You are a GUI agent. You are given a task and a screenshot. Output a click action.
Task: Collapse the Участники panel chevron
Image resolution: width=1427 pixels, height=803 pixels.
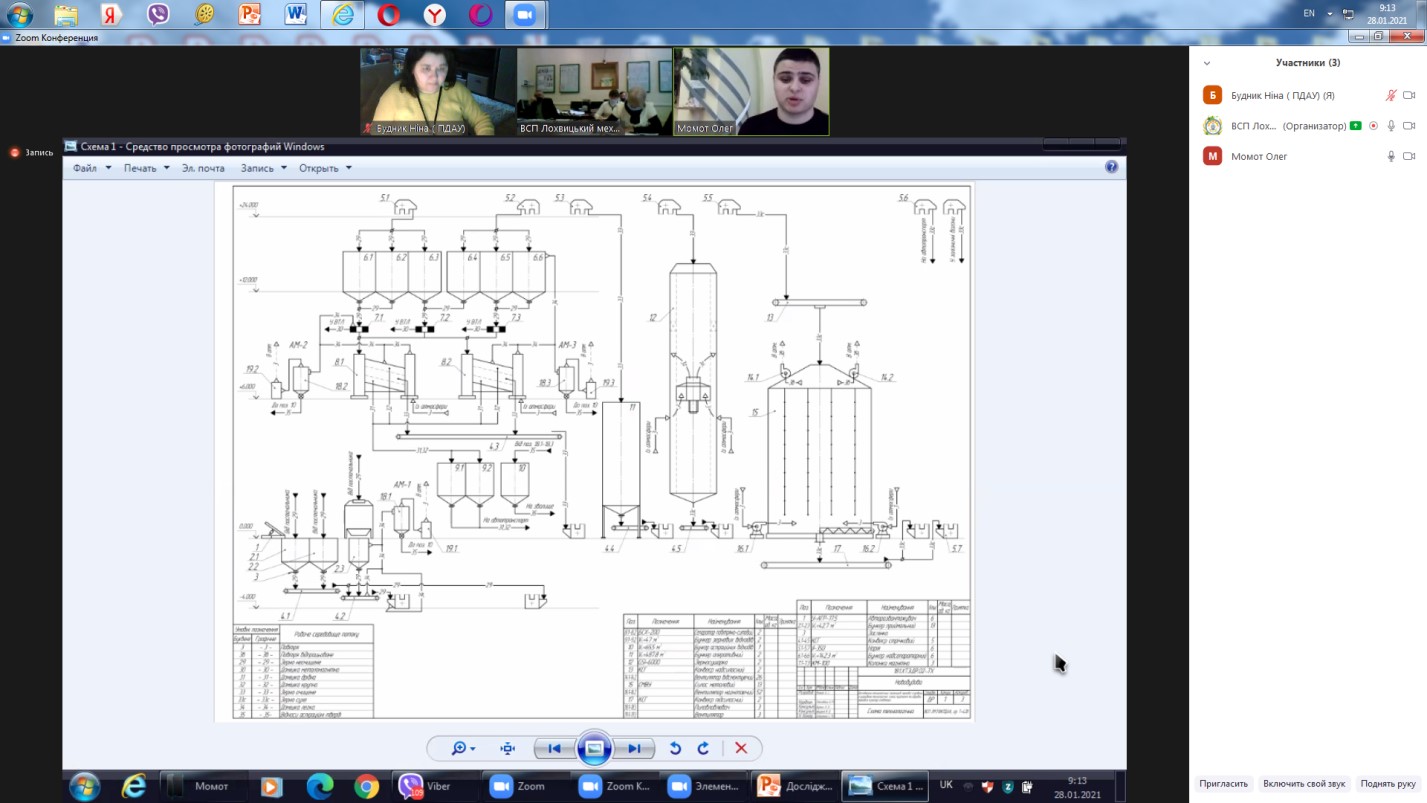click(1207, 63)
